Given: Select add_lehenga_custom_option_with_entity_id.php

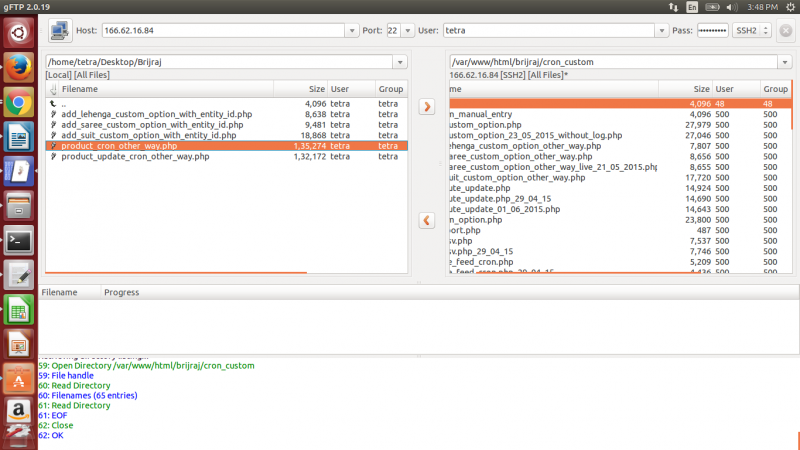Looking at the screenshot, I should (x=227, y=114).
